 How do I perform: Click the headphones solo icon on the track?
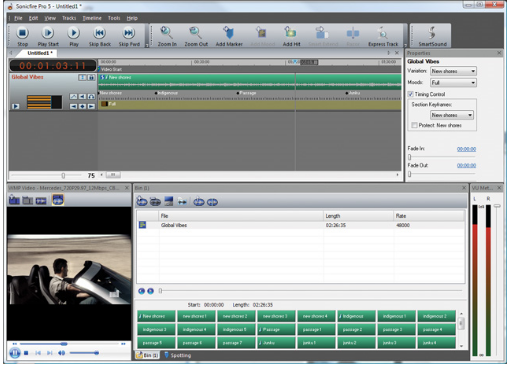tap(91, 96)
